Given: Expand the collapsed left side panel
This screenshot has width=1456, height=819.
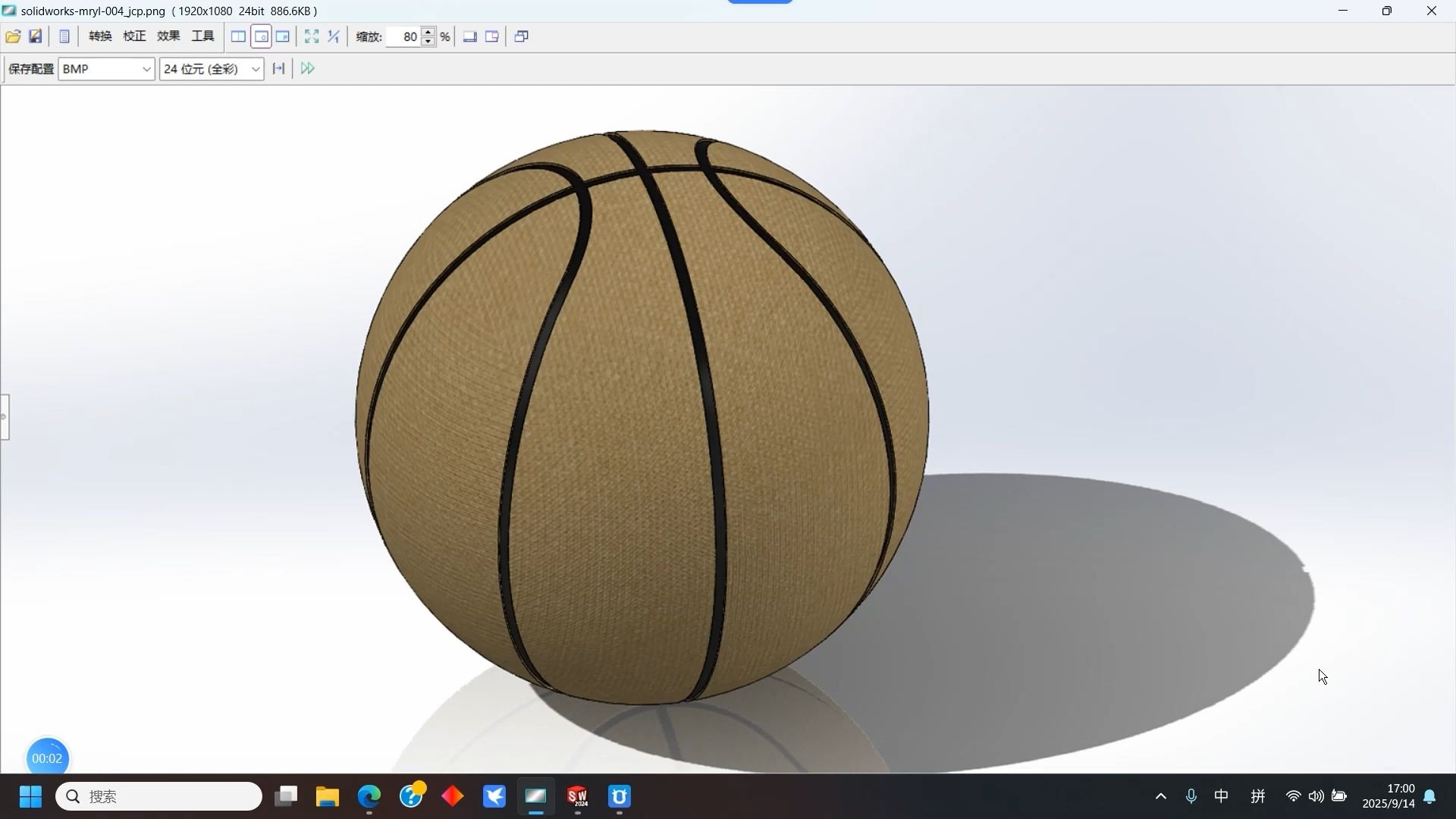Looking at the screenshot, I should (5, 416).
